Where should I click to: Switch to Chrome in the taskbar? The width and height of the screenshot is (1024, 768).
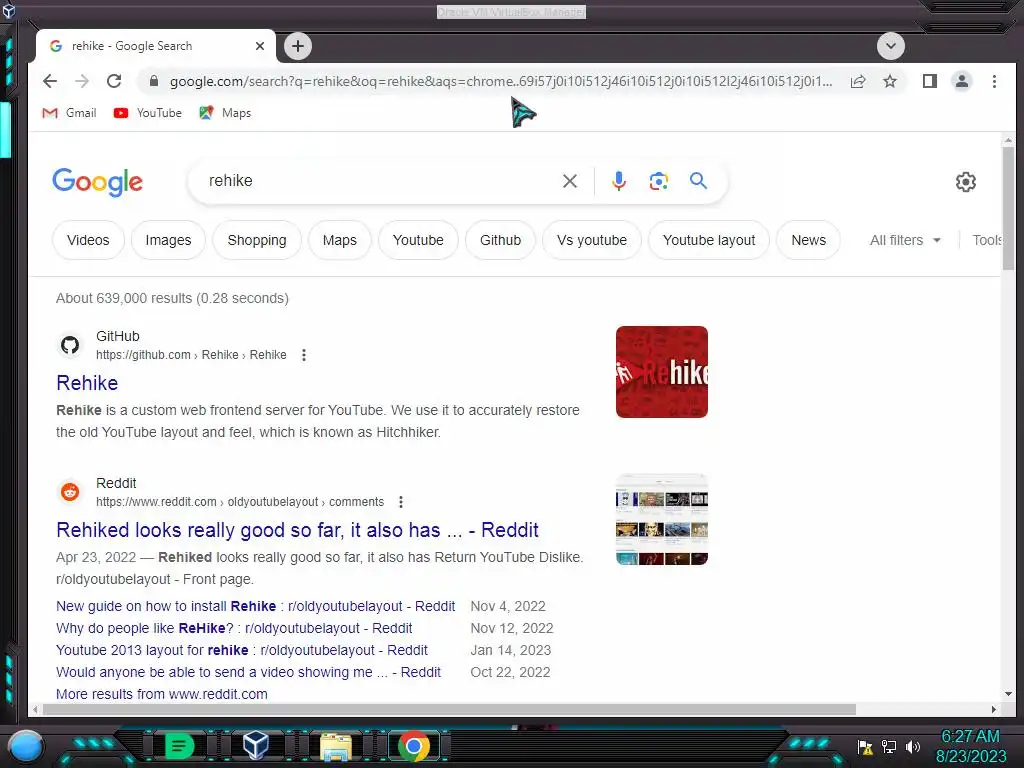click(413, 746)
